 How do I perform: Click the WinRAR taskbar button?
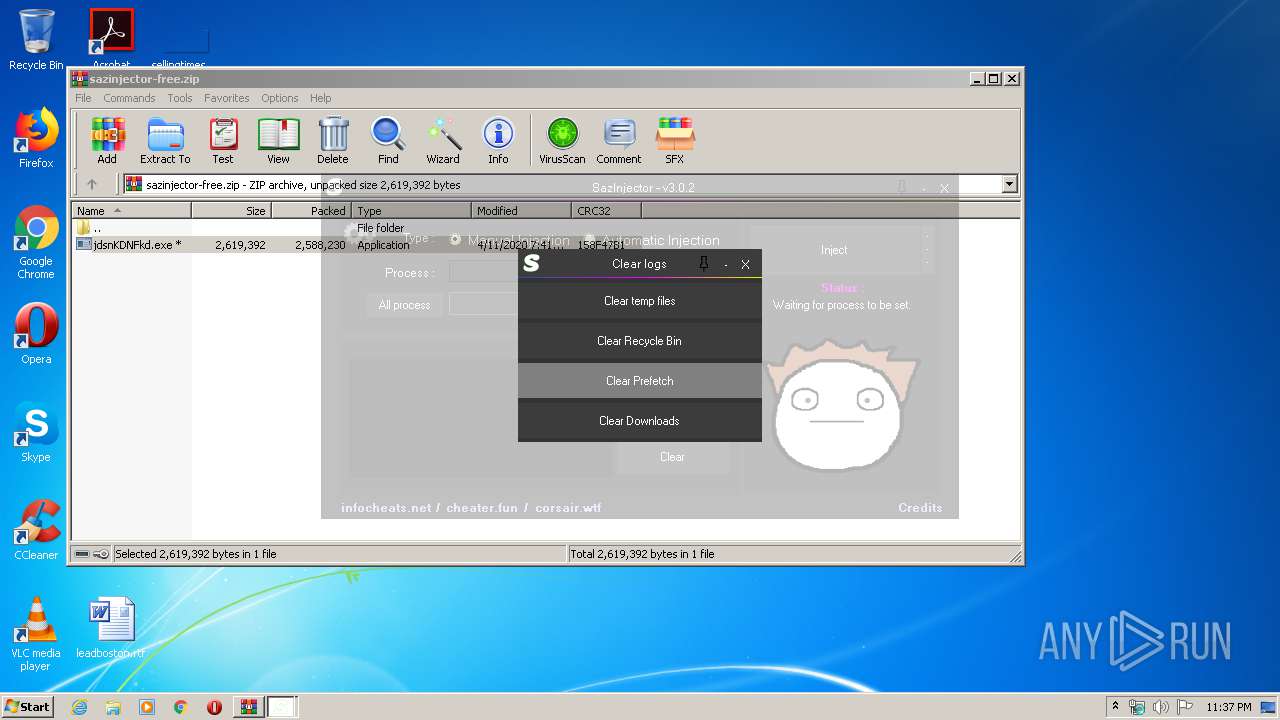pos(248,707)
